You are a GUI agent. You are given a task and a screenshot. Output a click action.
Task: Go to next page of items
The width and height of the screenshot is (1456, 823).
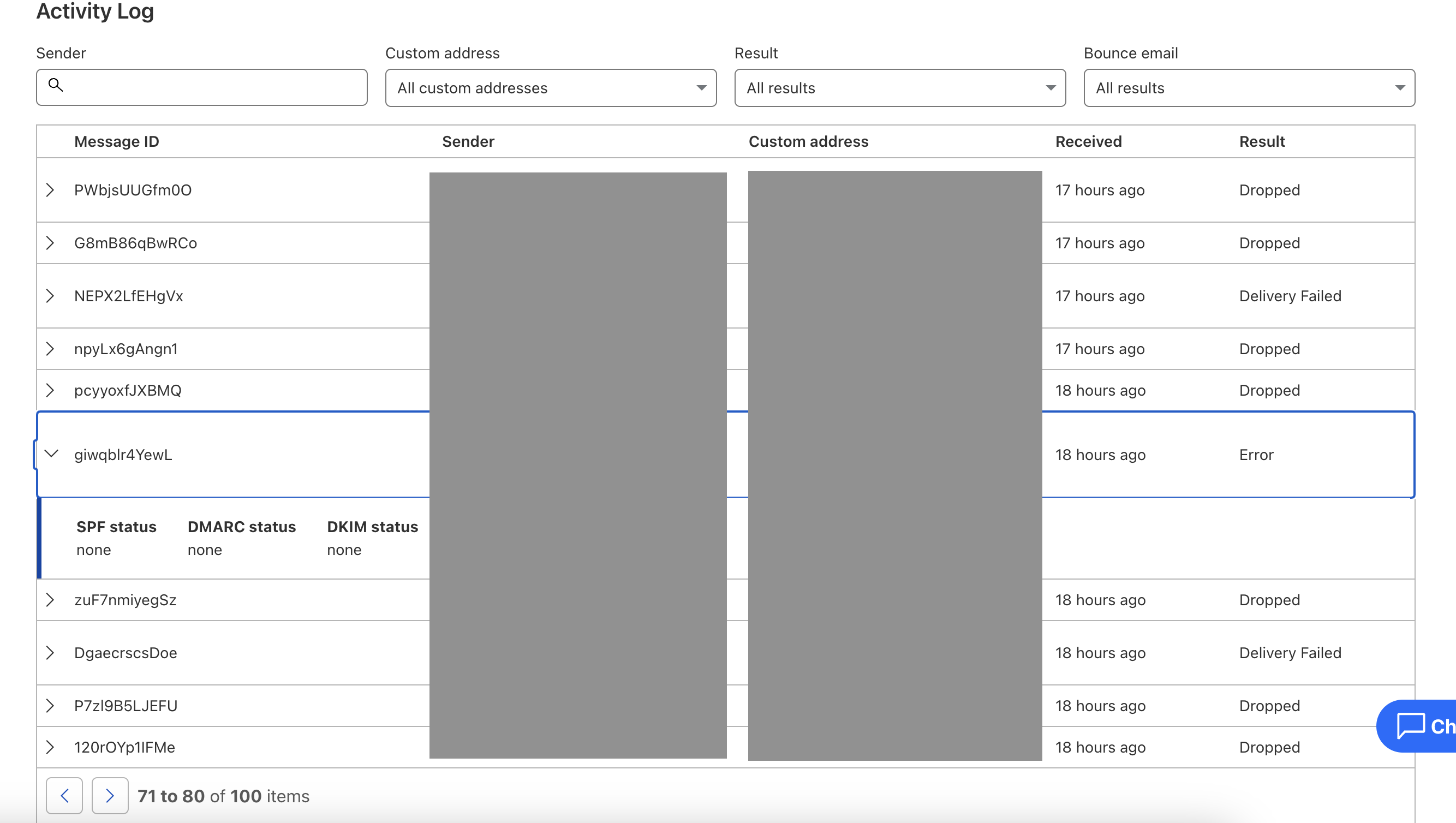click(110, 796)
